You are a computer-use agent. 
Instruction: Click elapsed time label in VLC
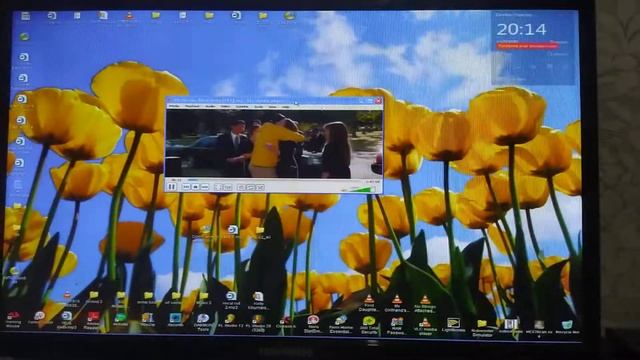(x=176, y=180)
